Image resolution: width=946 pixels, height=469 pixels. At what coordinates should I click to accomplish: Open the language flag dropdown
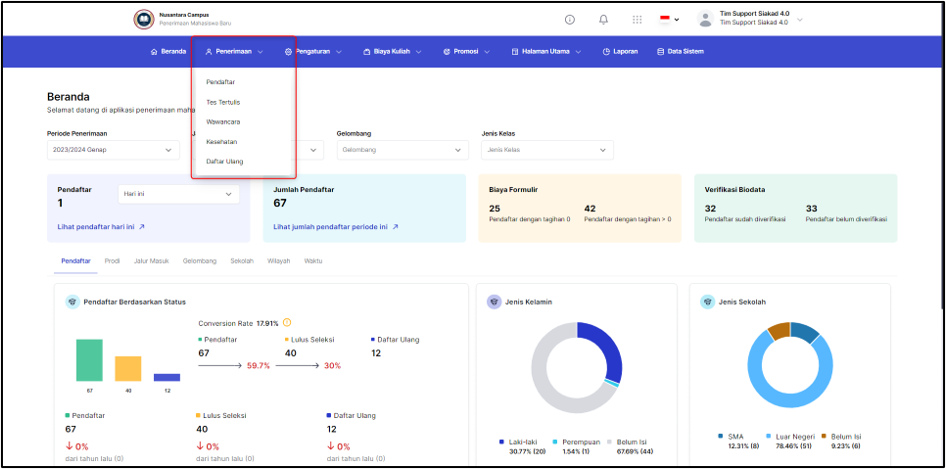click(668, 19)
